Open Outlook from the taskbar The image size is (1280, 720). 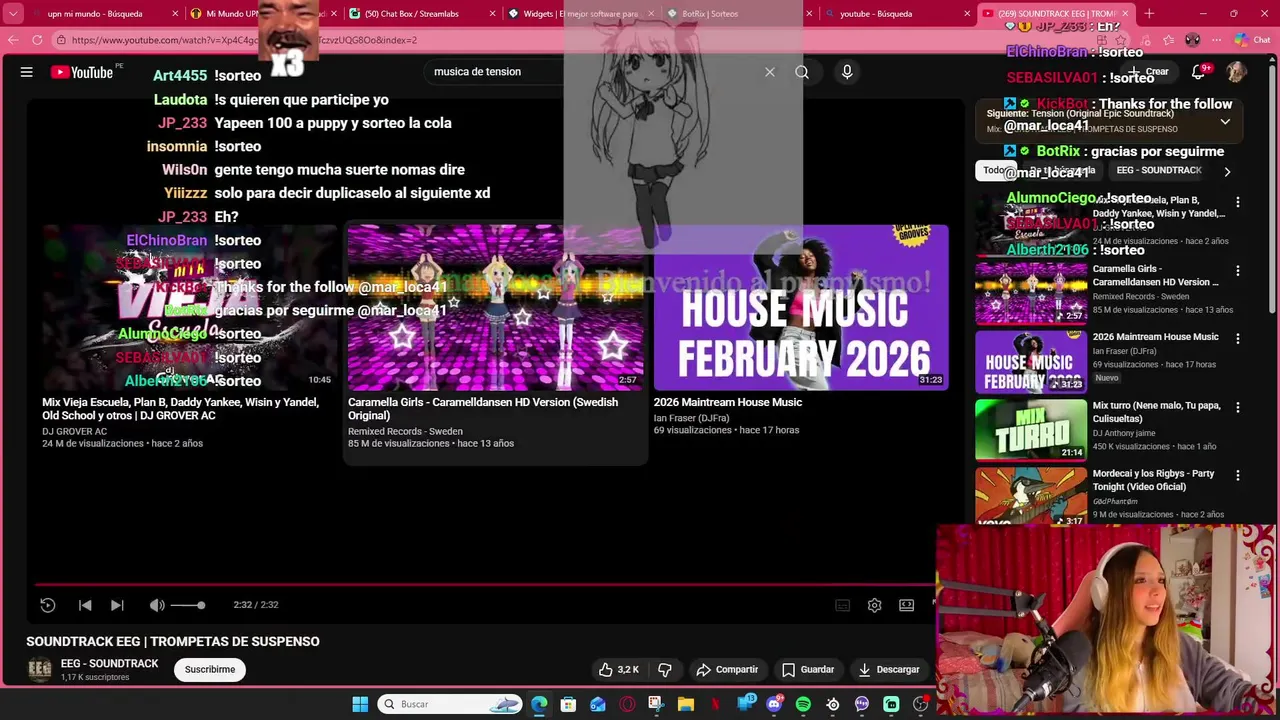[x=598, y=704]
